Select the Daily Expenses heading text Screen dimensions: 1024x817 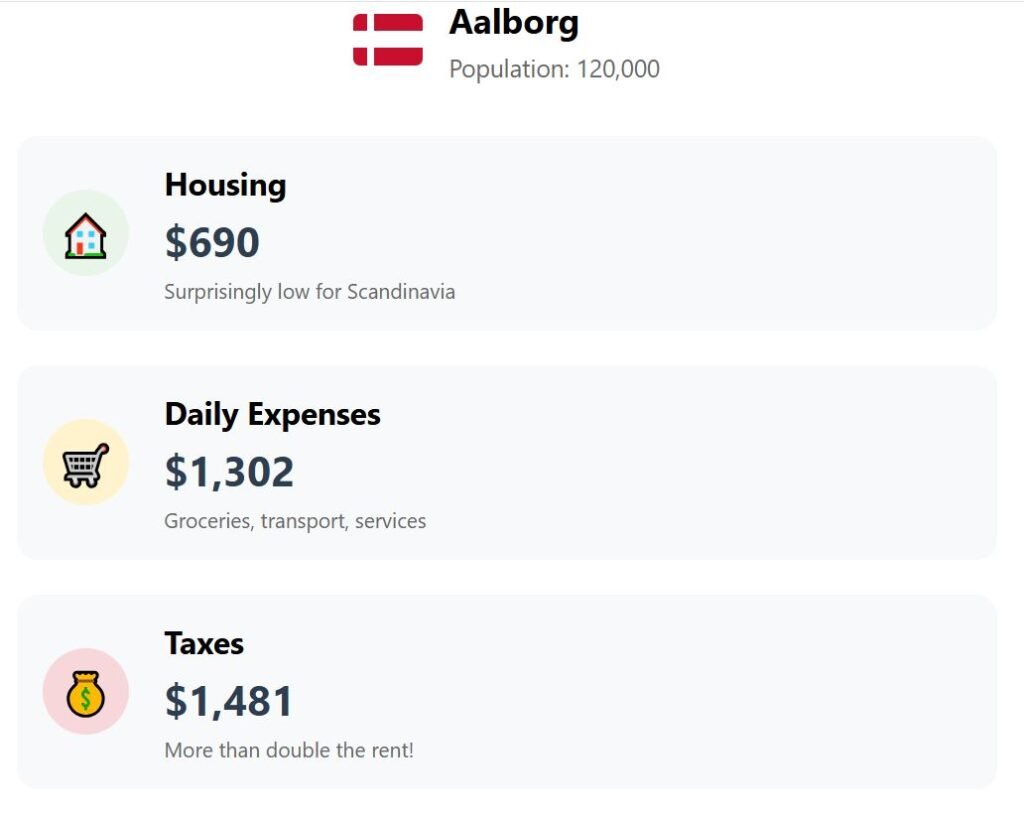coord(272,414)
